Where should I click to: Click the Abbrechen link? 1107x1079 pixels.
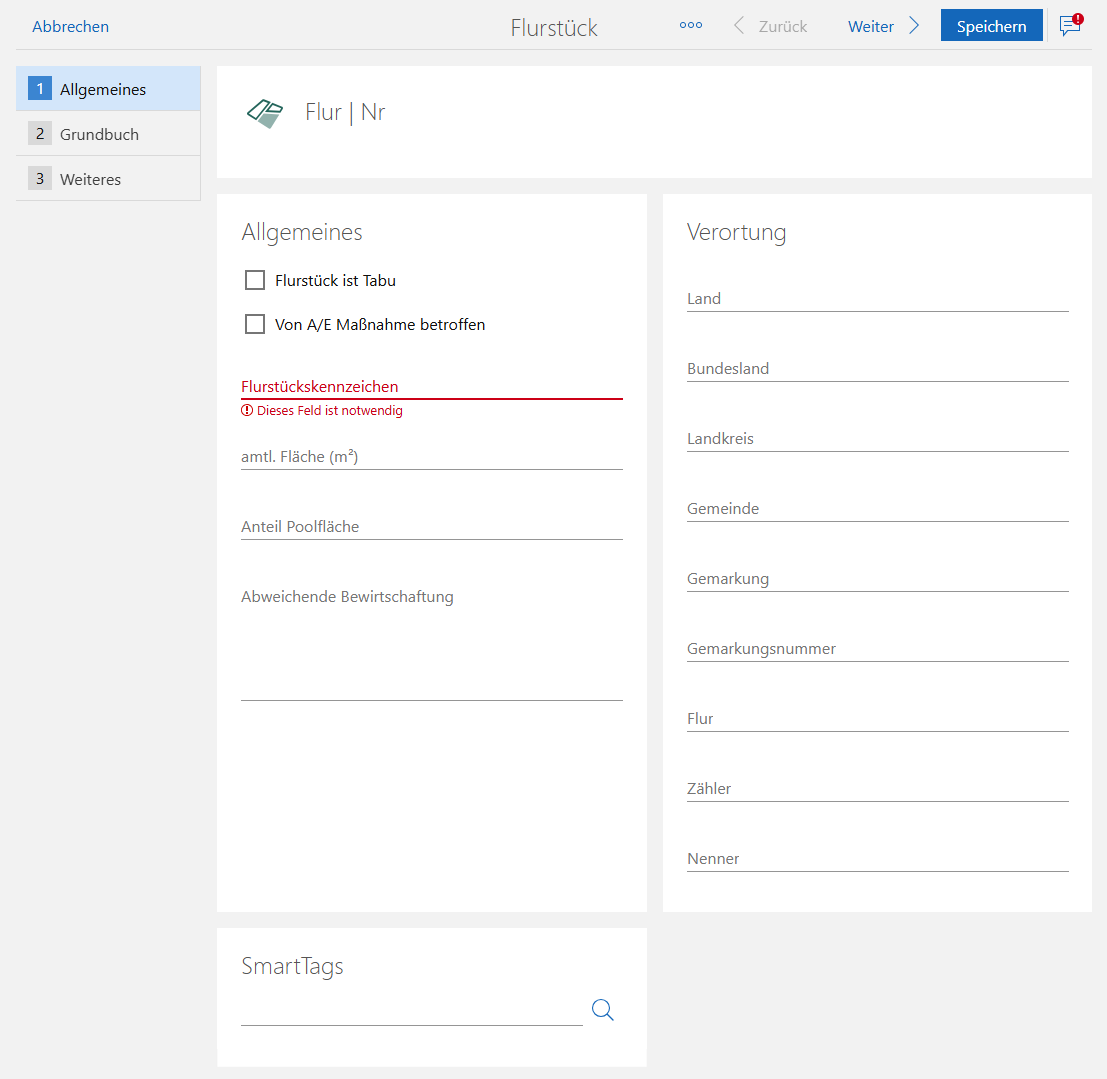(x=70, y=27)
